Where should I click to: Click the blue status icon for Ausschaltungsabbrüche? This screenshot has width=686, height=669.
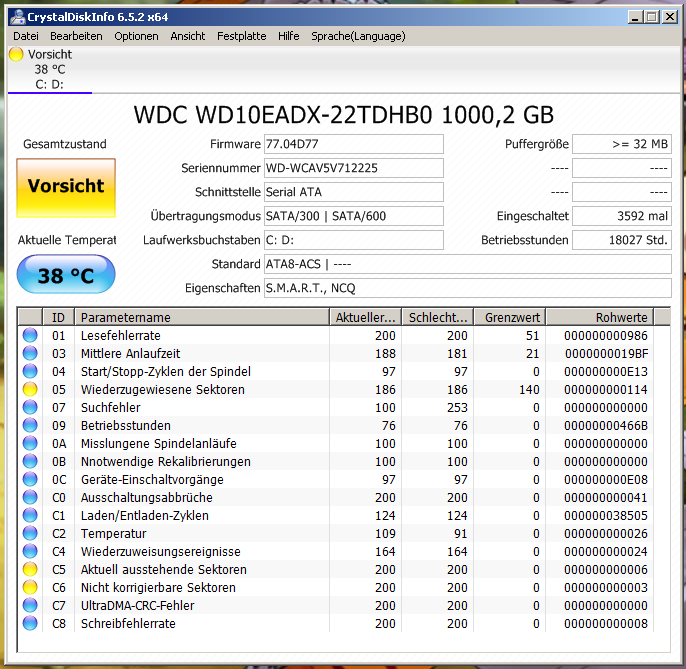point(30,497)
